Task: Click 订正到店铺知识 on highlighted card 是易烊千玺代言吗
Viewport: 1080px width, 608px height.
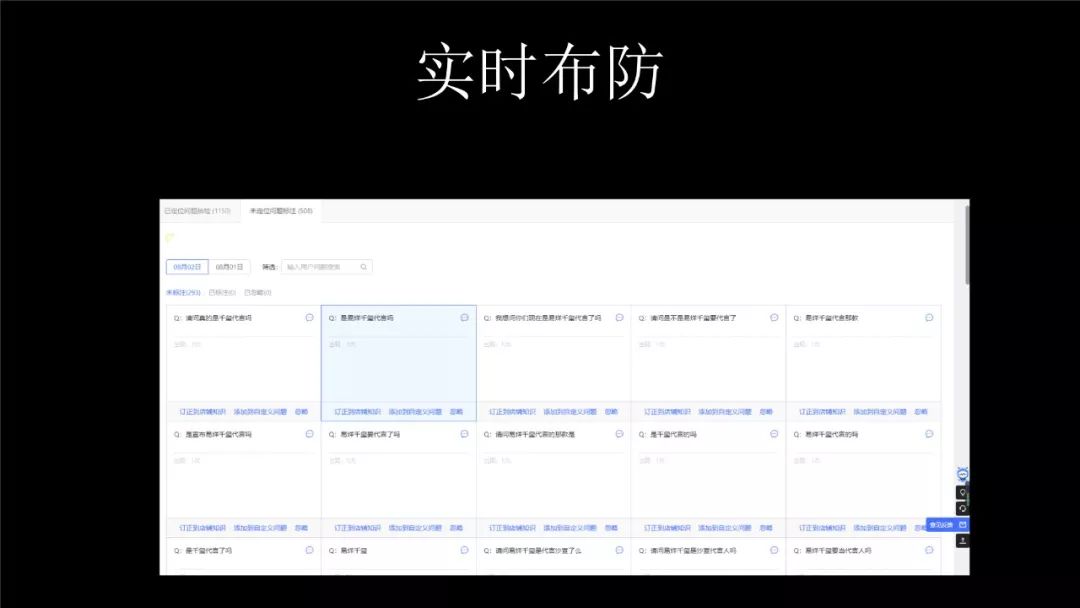Action: point(357,412)
